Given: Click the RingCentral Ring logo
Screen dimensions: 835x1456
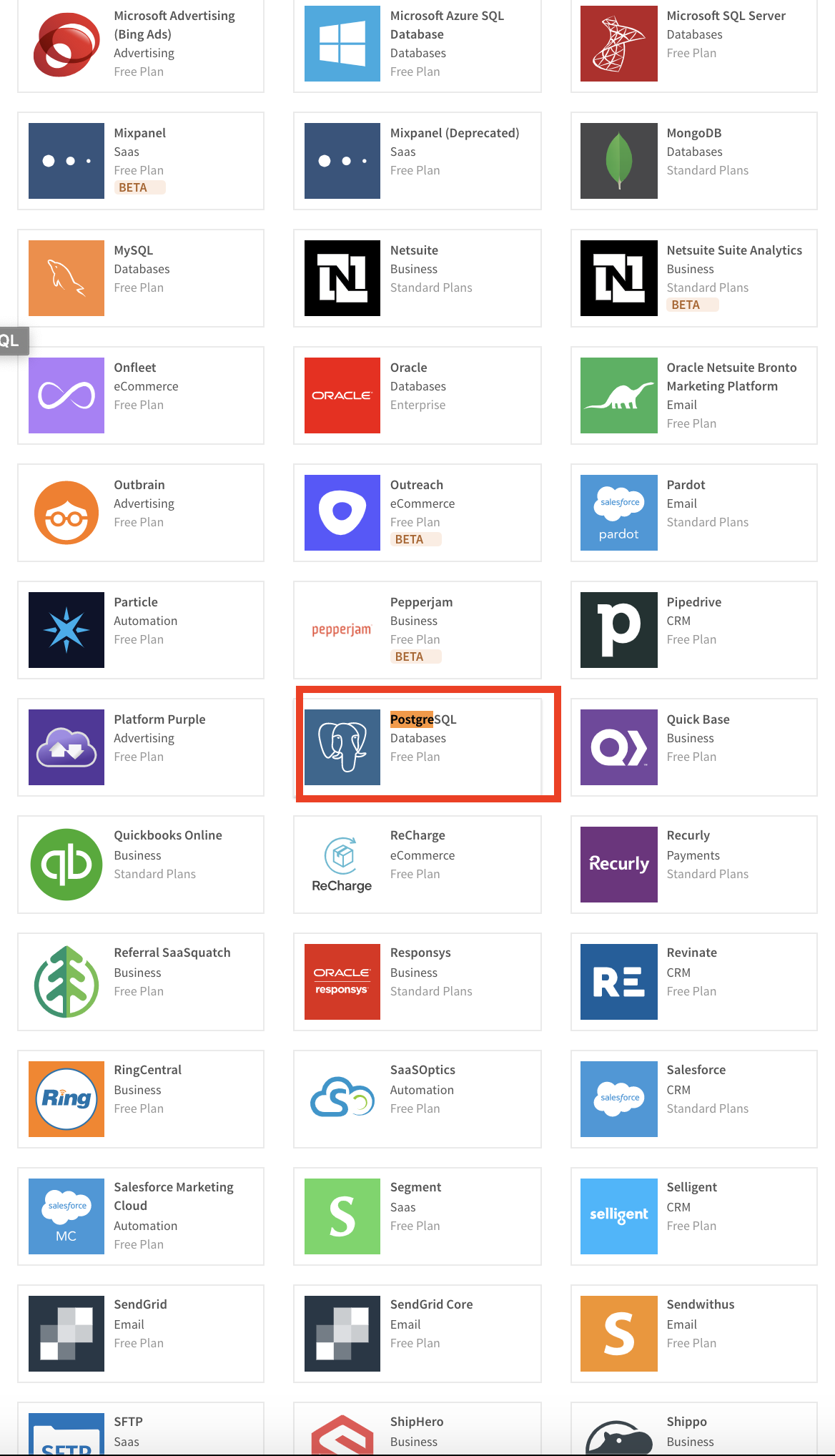Looking at the screenshot, I should pos(66,1099).
